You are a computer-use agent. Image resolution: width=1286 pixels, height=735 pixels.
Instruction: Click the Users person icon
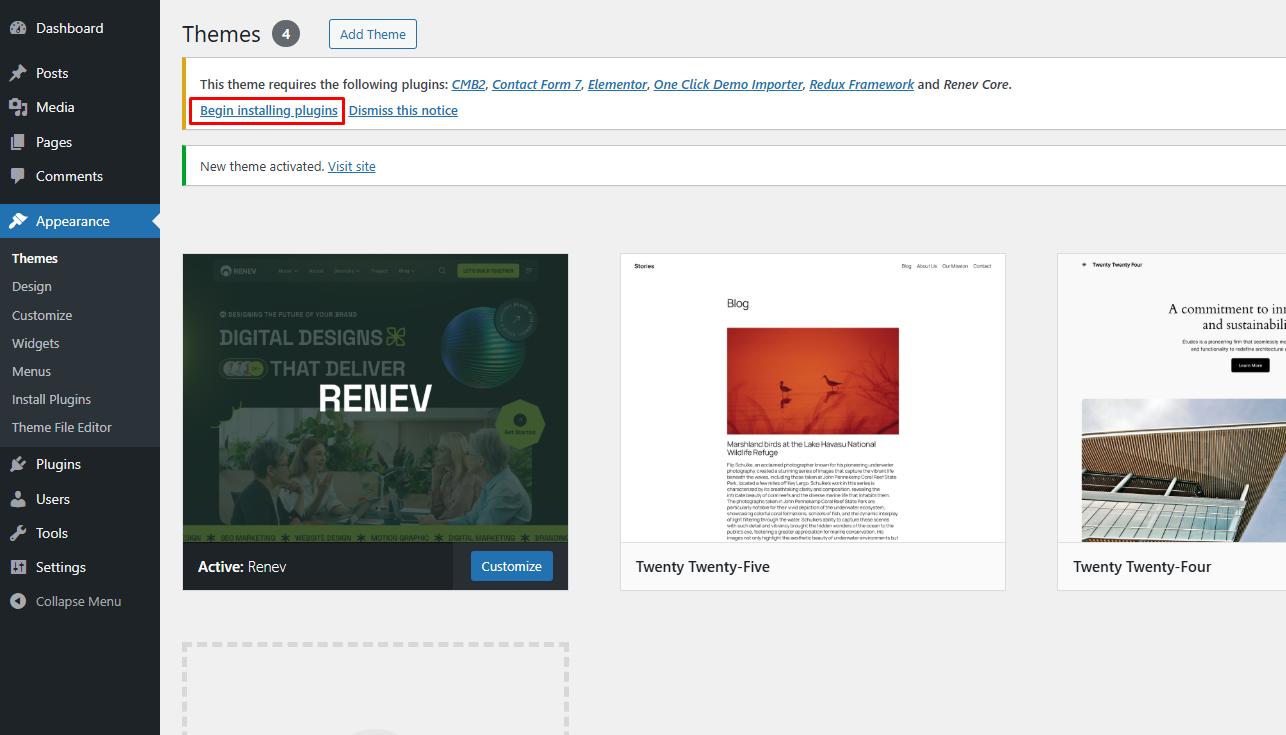click(x=18, y=499)
